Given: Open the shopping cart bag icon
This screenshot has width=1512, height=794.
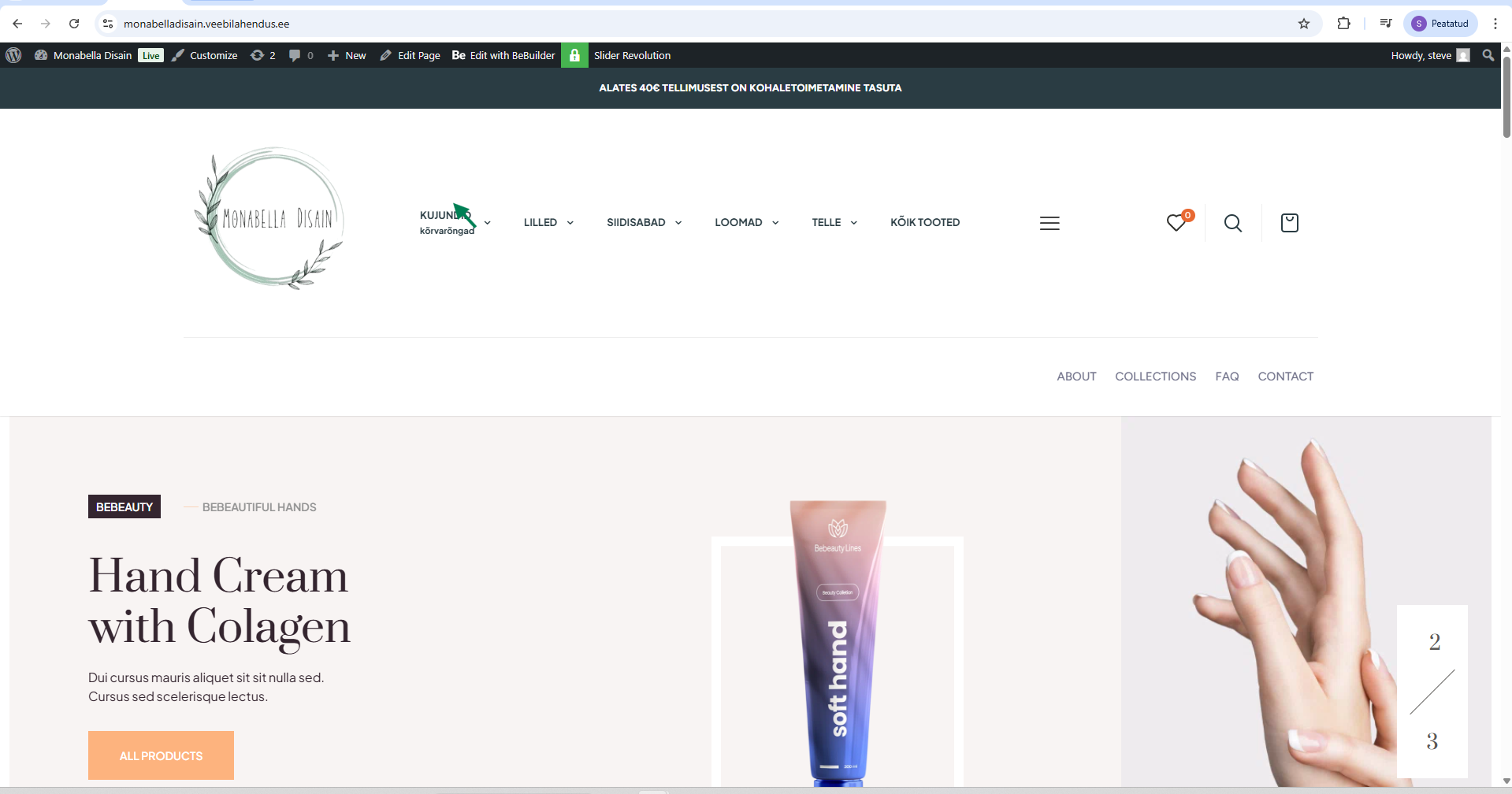Looking at the screenshot, I should click(x=1289, y=223).
